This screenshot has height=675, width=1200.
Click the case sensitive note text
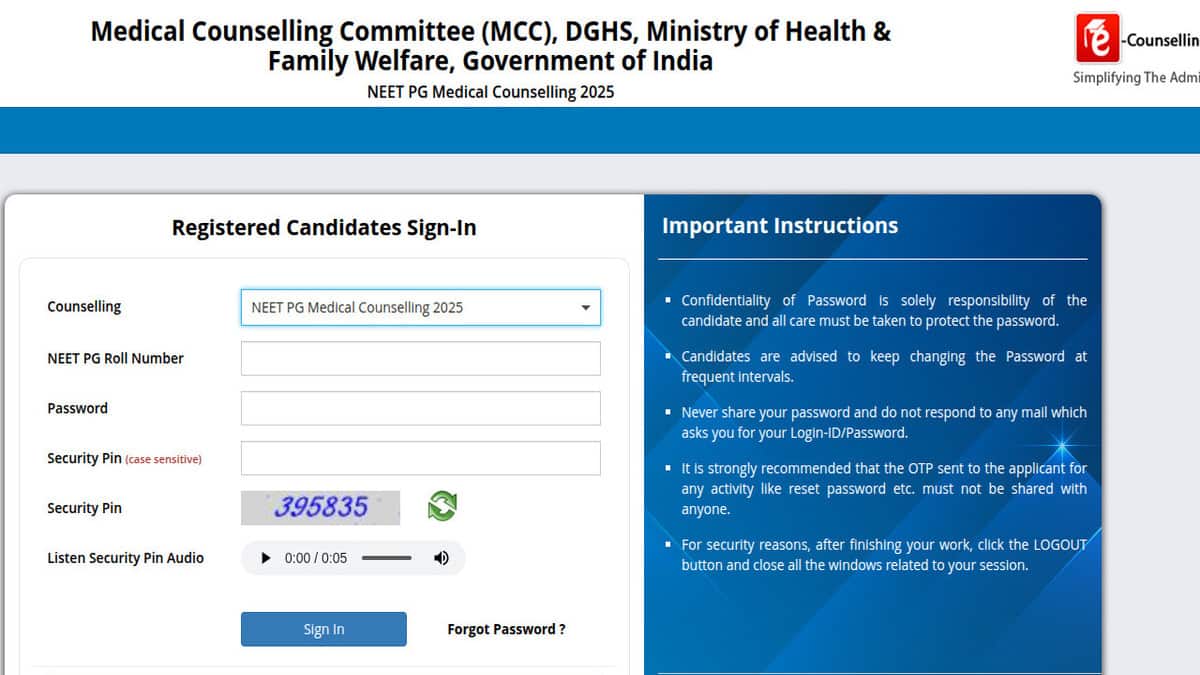click(163, 459)
